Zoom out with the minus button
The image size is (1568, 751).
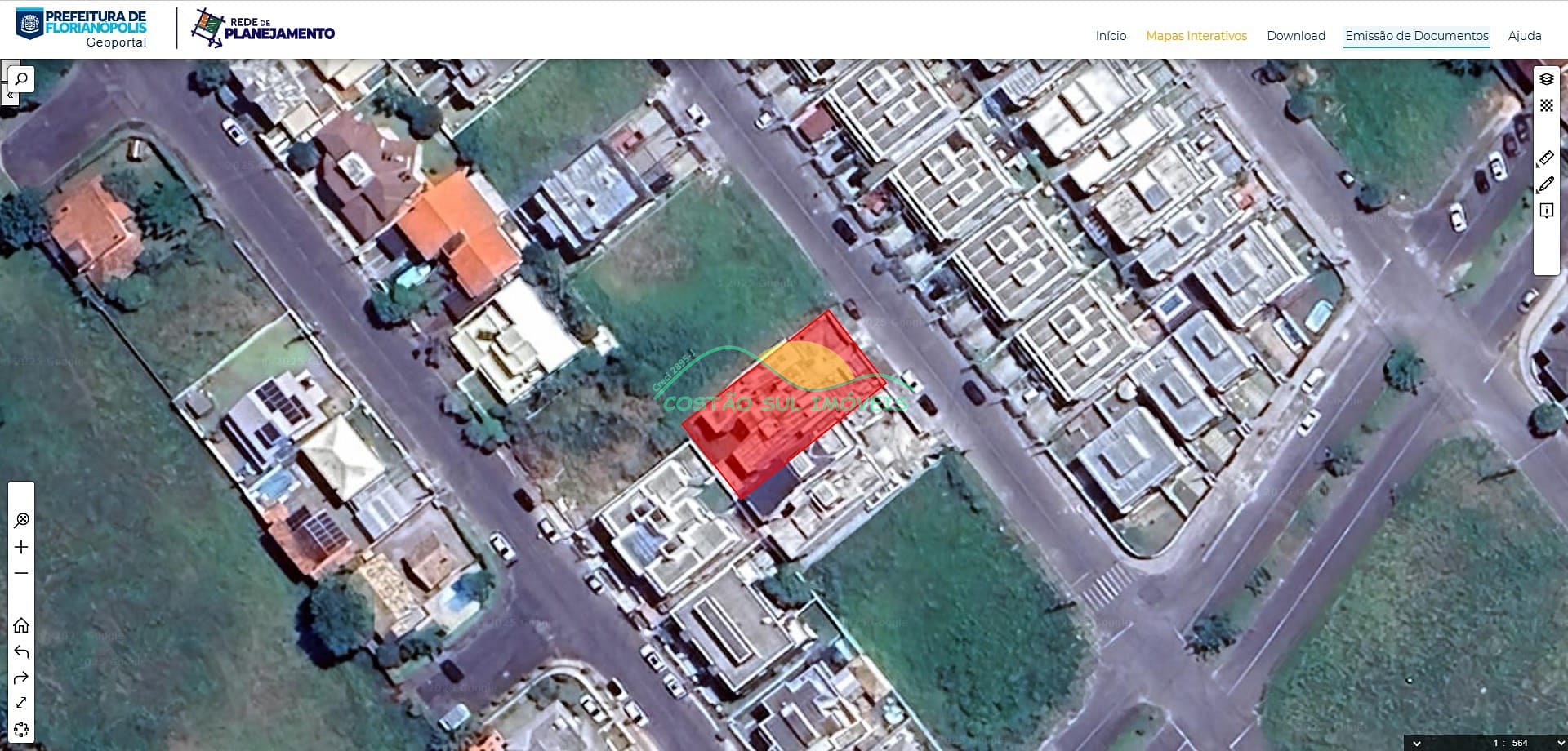coord(21,573)
